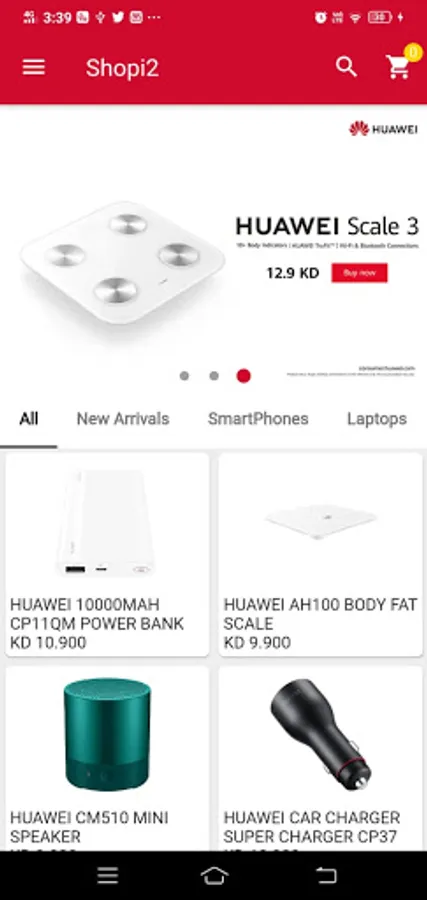Switch to the Laptops tab
The image size is (427, 900).
pyautogui.click(x=376, y=419)
